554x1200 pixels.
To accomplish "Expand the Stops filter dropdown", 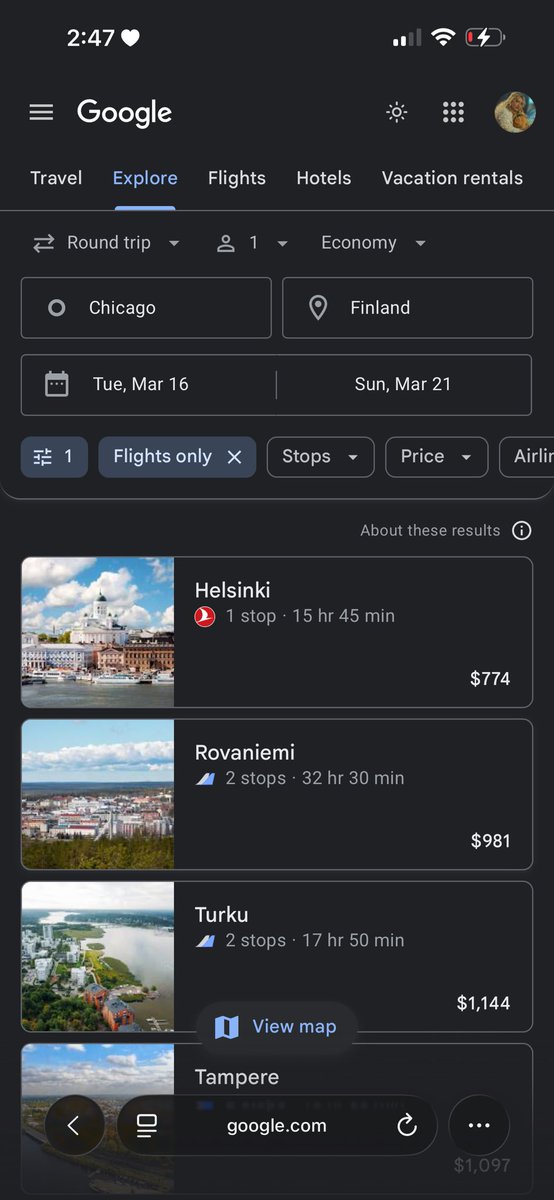I will [x=320, y=457].
